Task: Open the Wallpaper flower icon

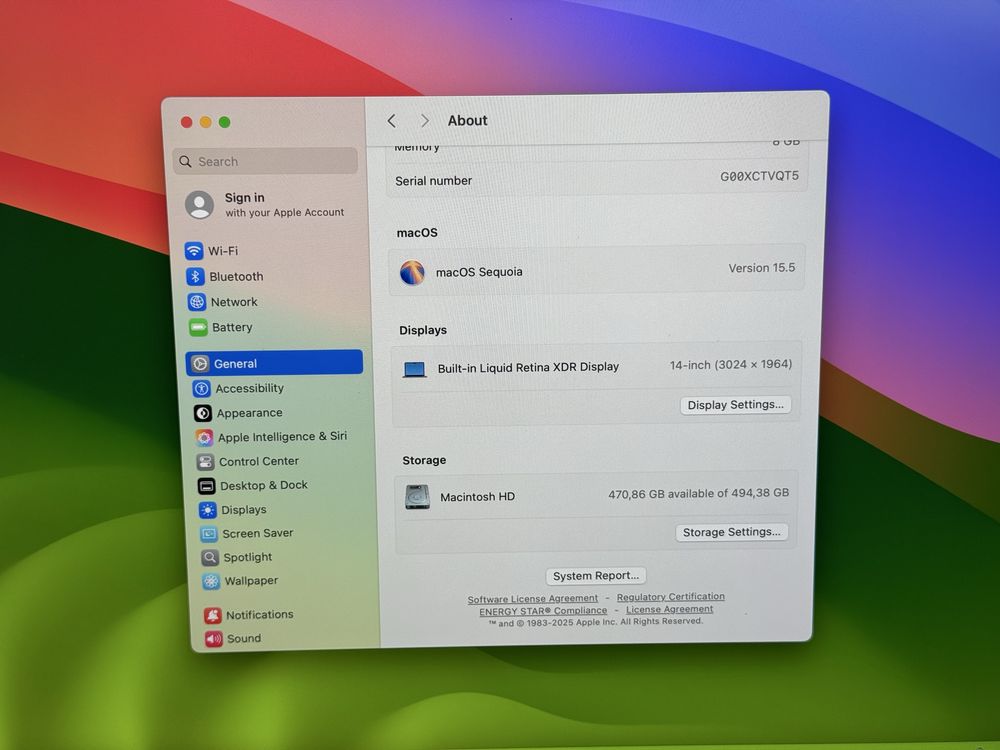Action: coord(211,582)
